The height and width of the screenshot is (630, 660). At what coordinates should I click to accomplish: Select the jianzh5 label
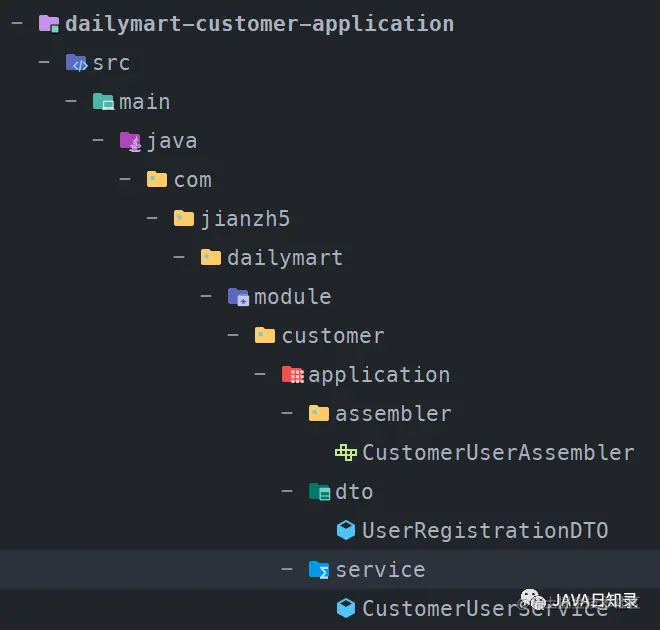pyautogui.click(x=245, y=219)
